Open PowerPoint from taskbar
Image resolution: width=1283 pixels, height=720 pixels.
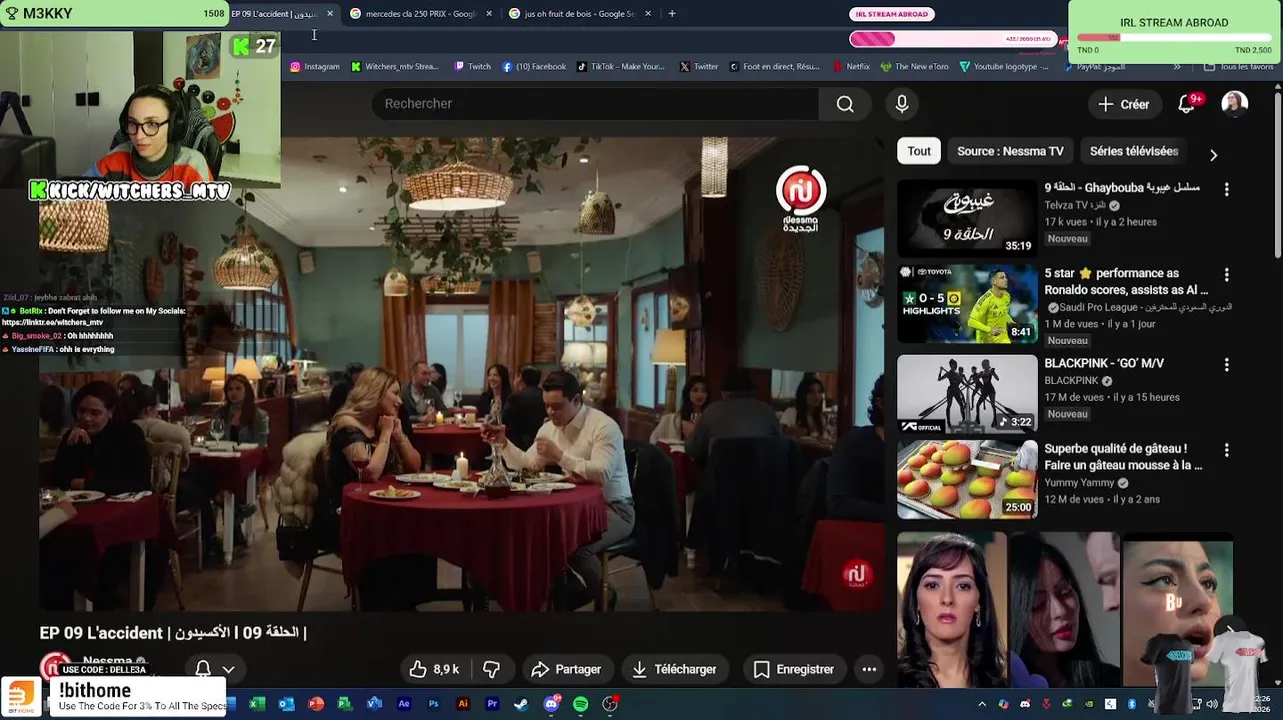[316, 704]
